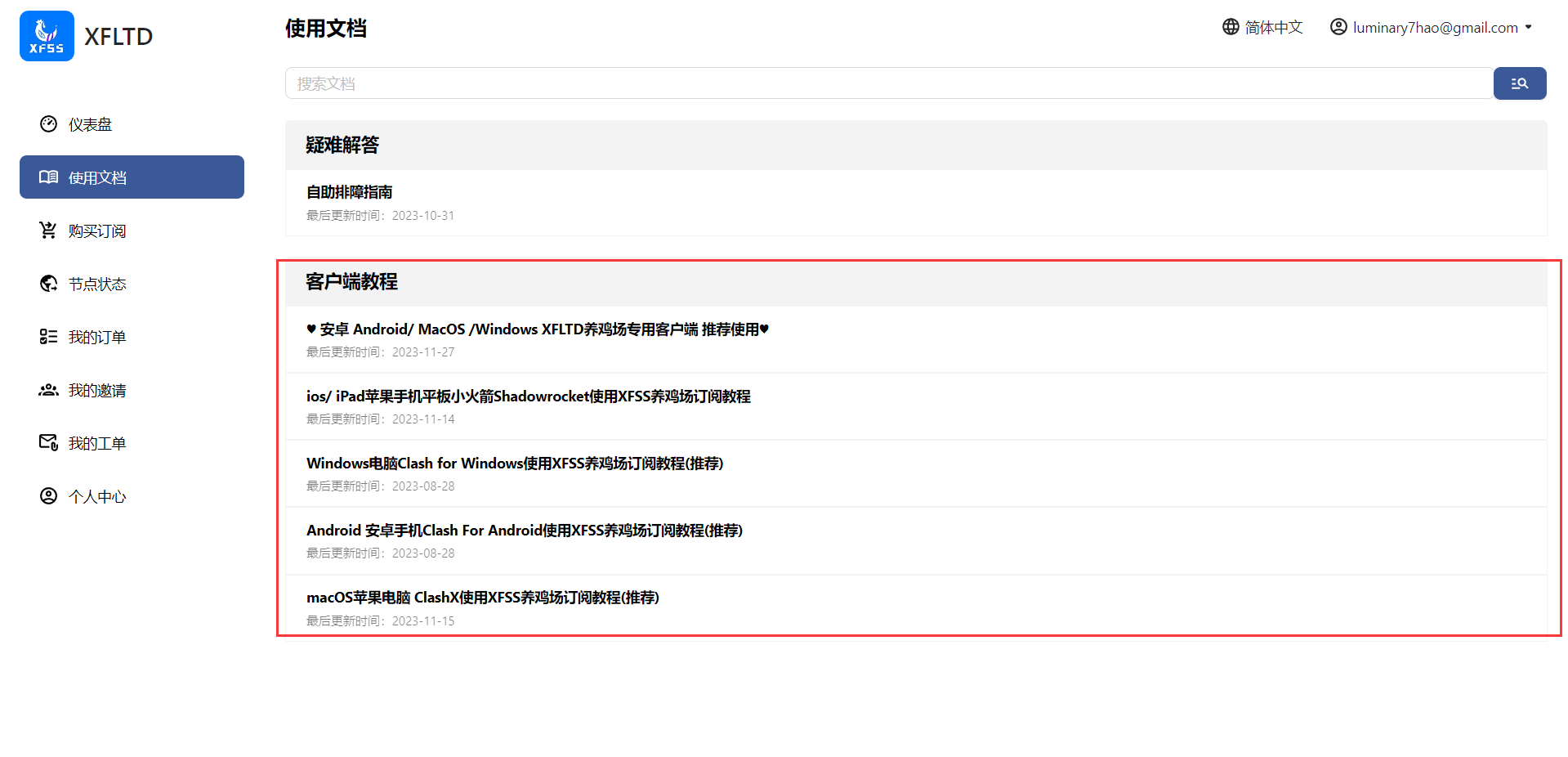Click the 购买订阅 shopping cart icon

click(x=48, y=230)
